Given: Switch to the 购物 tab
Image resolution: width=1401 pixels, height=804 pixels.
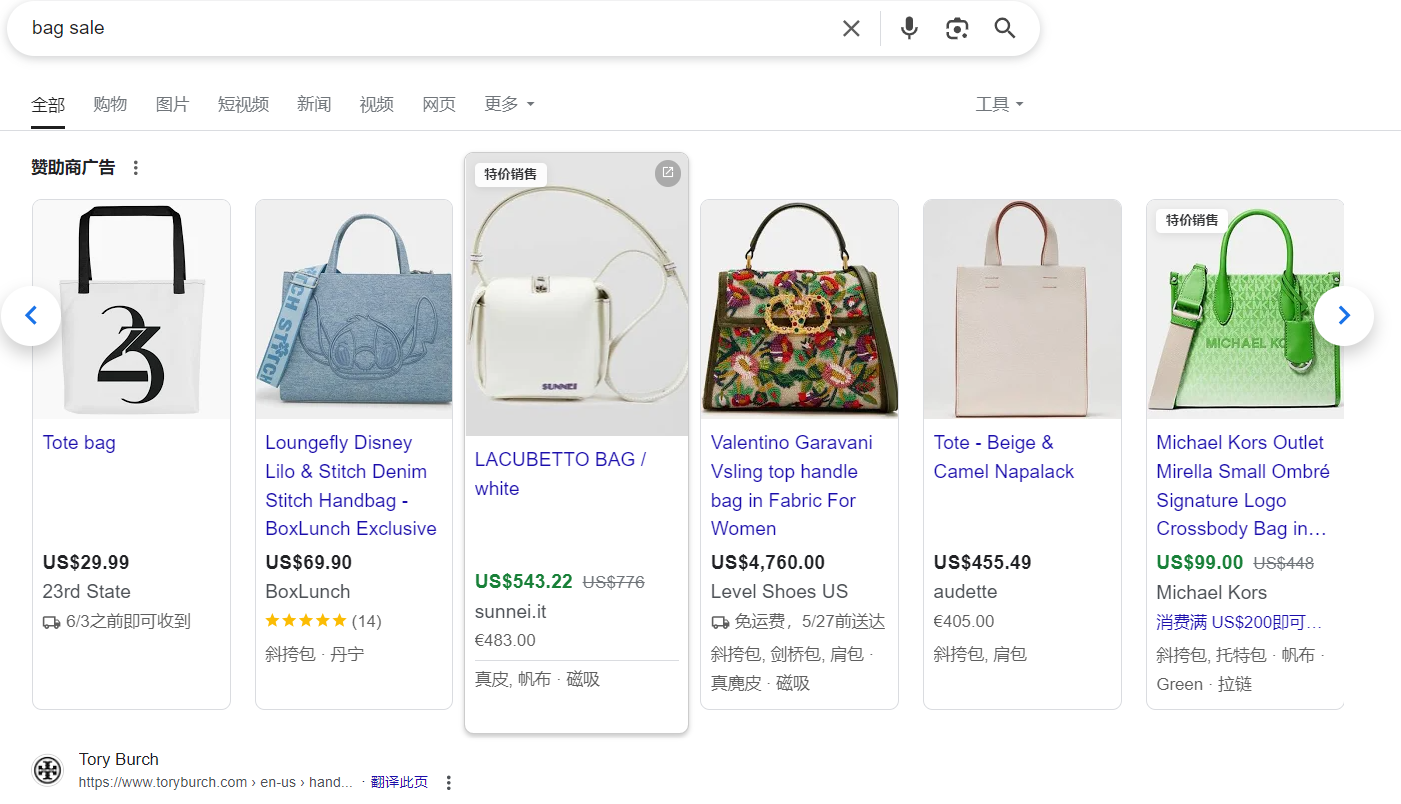Looking at the screenshot, I should tap(110, 104).
